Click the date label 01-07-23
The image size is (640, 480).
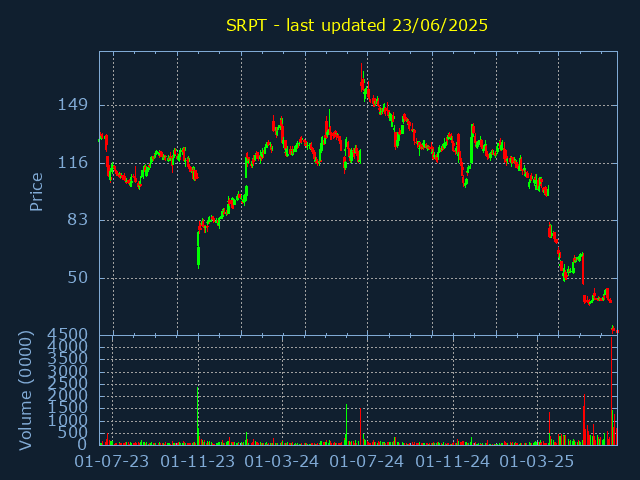(x=111, y=462)
